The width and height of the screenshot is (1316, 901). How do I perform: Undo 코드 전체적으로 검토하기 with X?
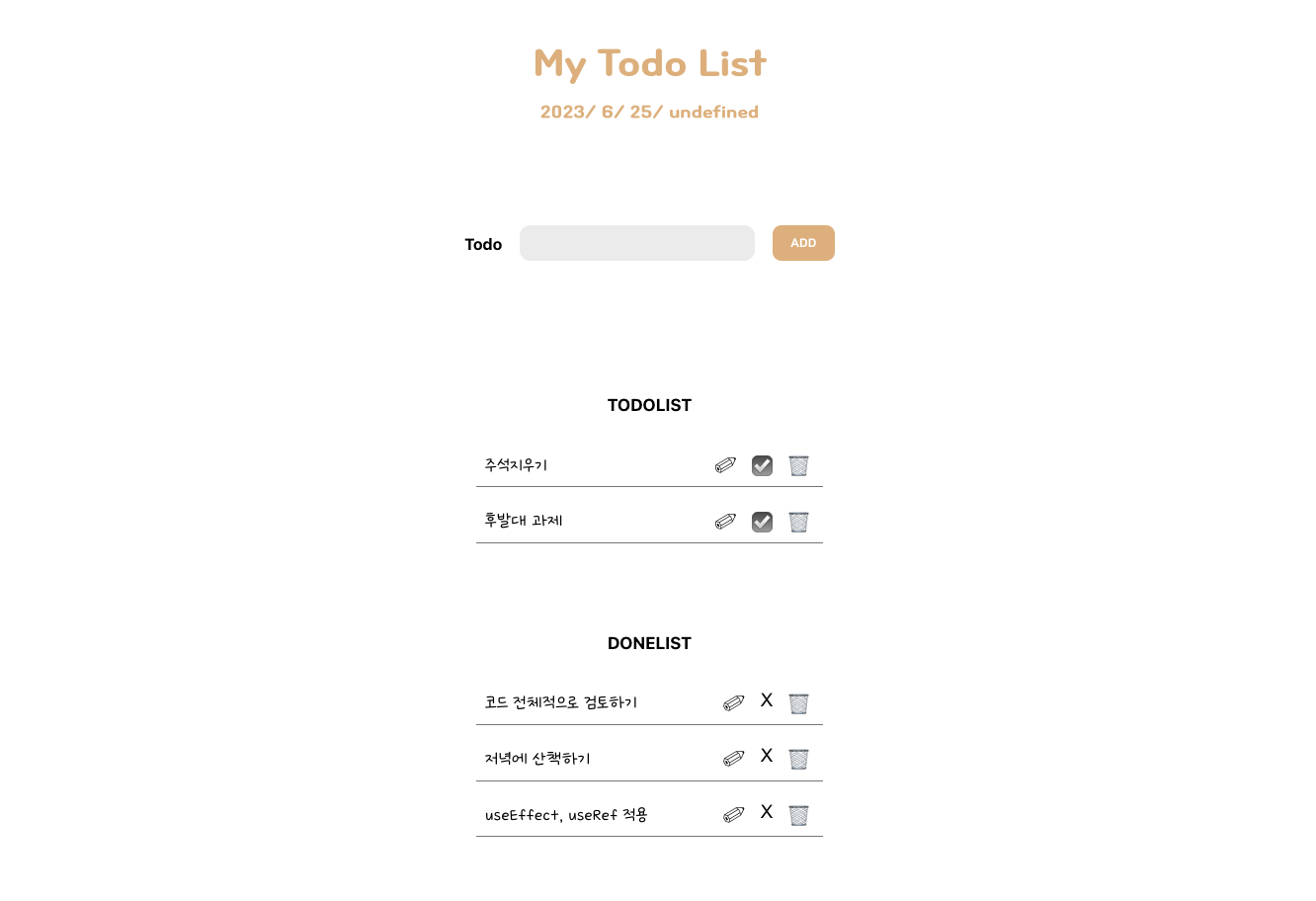click(x=766, y=700)
